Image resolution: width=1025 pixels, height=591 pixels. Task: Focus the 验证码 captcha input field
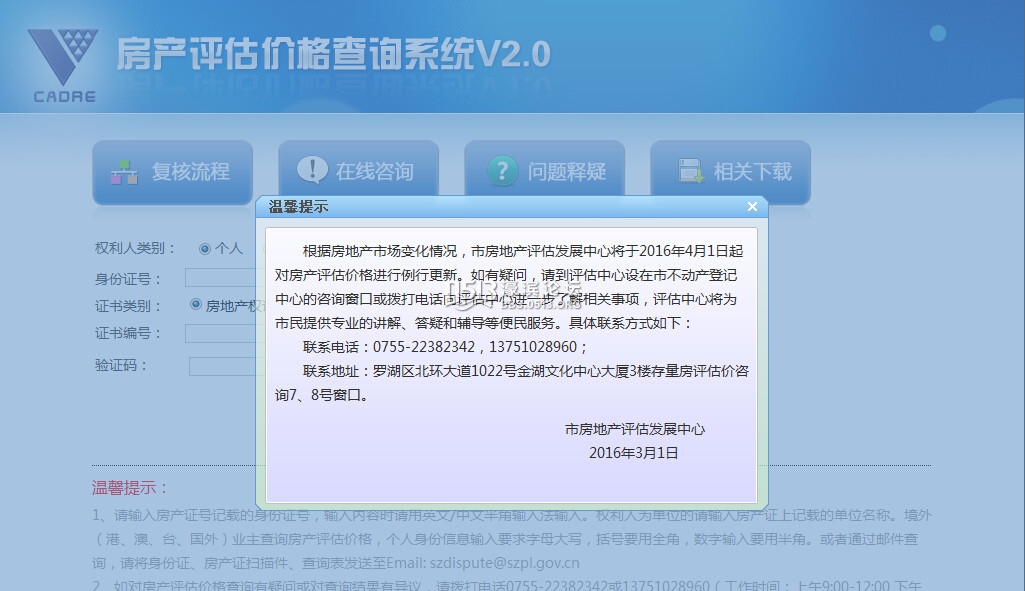[x=222, y=366]
